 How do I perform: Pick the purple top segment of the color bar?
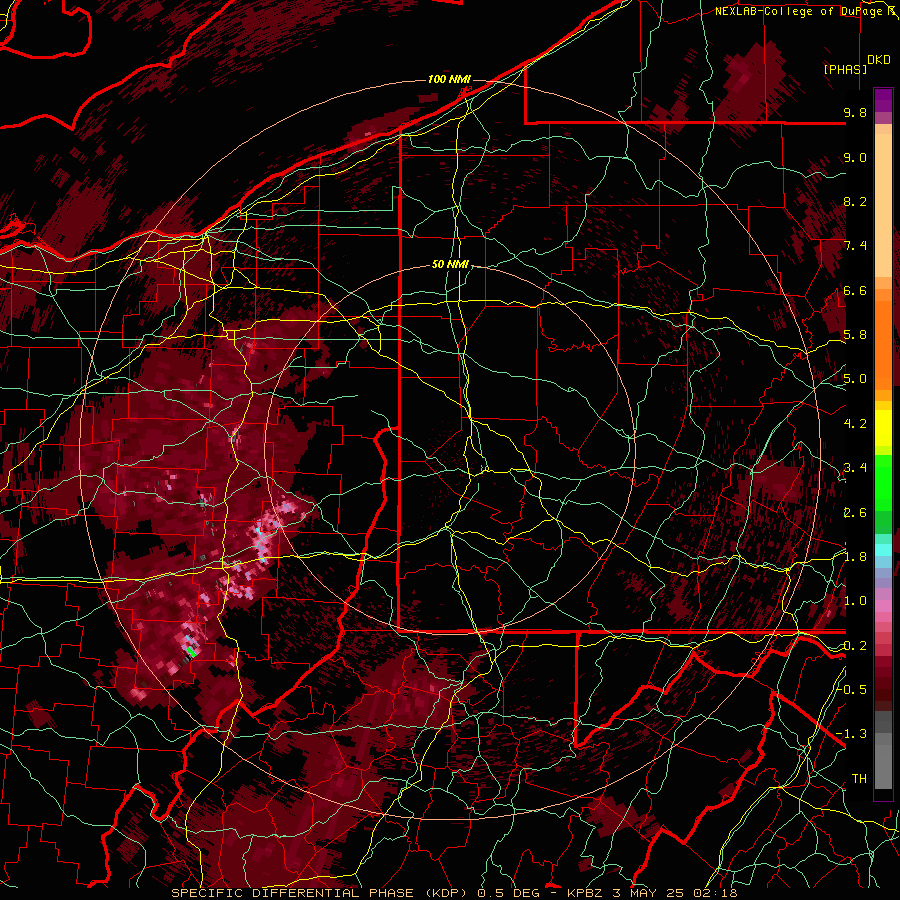coord(883,100)
